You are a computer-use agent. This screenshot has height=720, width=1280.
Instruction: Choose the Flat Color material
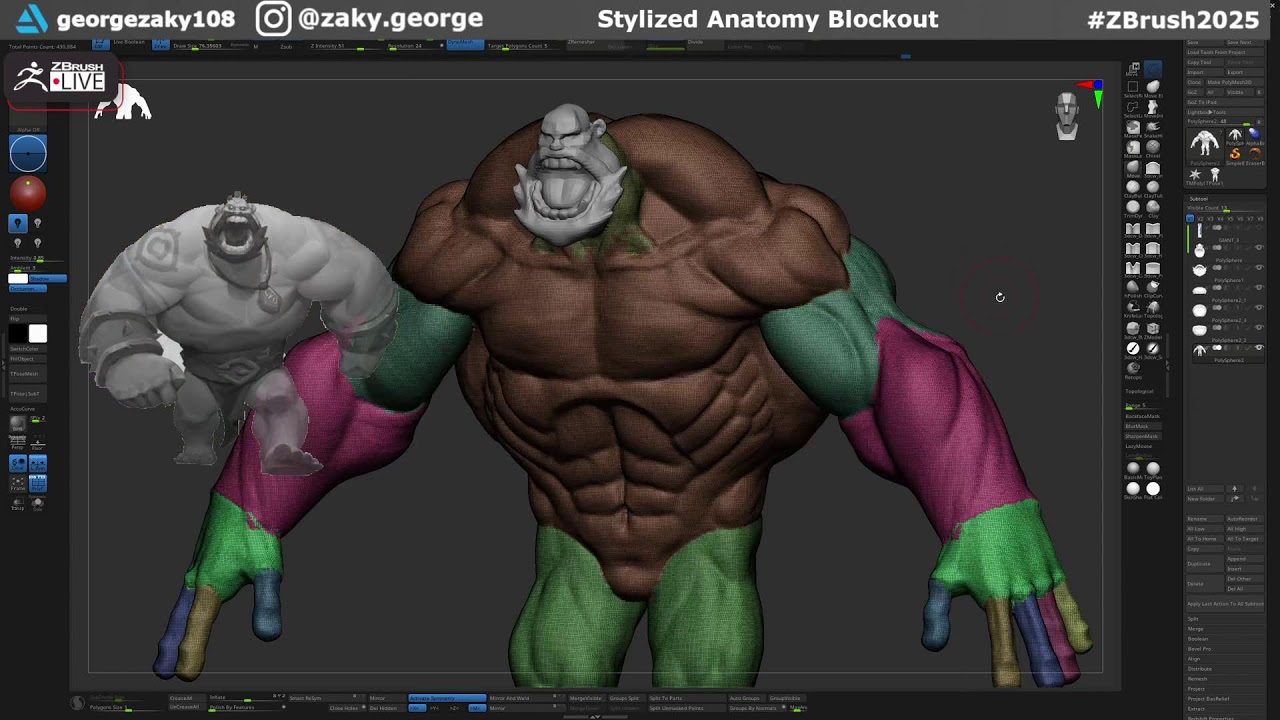(x=1153, y=488)
